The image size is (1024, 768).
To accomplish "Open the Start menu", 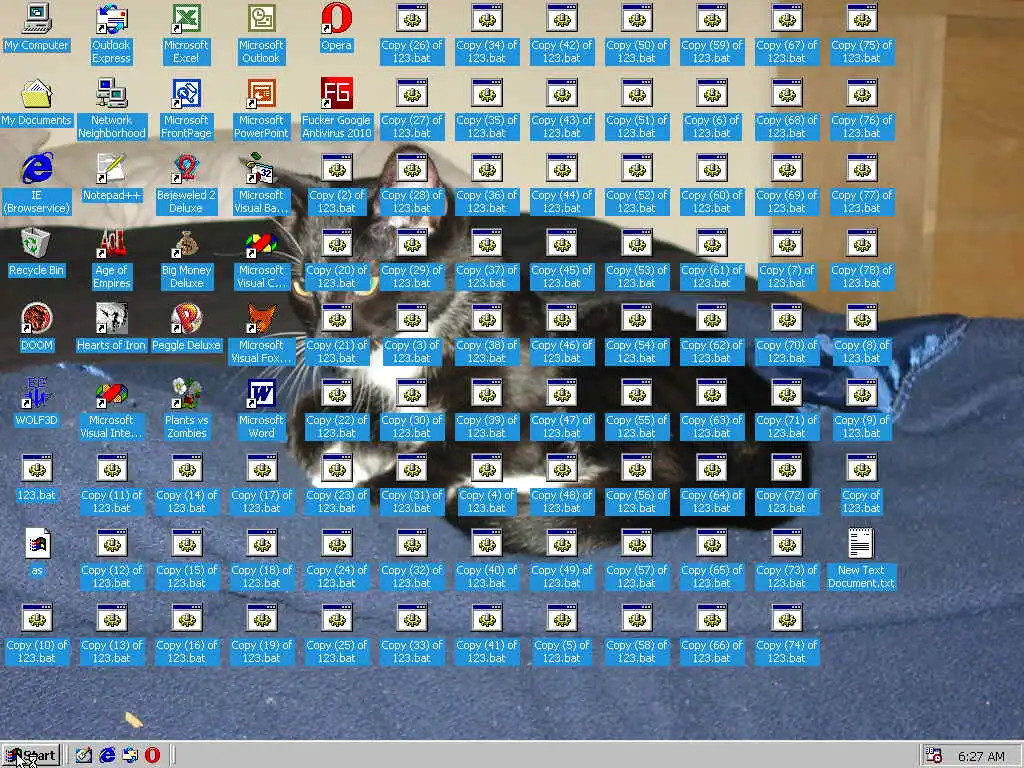I will (31, 756).
